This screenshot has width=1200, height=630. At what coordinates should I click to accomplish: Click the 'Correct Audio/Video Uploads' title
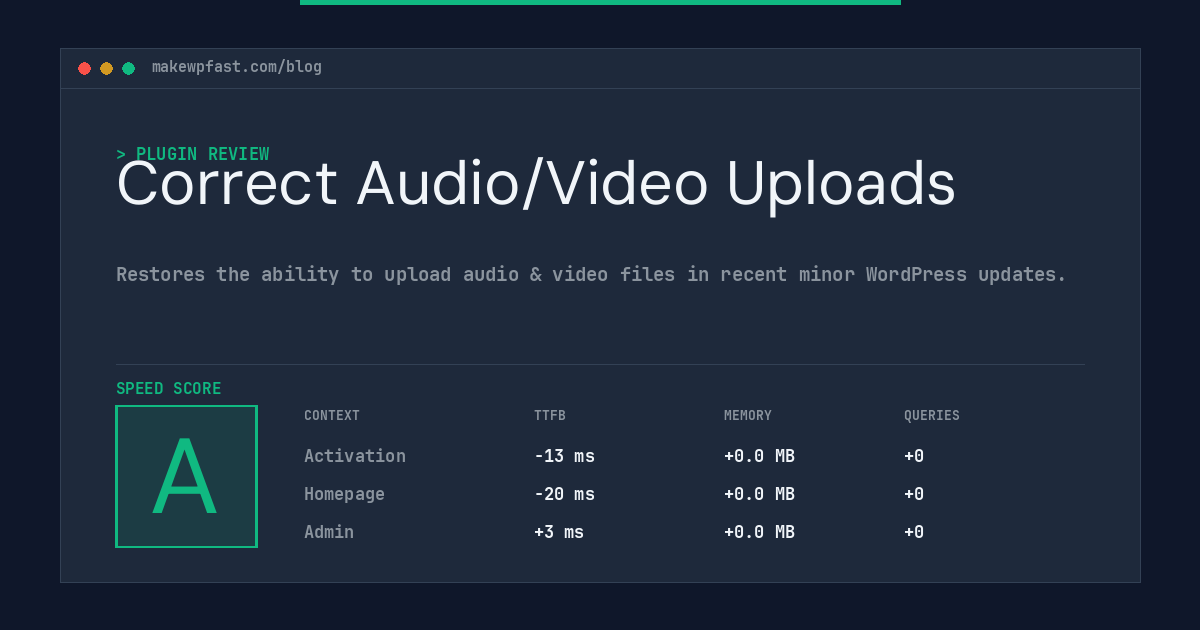tap(536, 185)
